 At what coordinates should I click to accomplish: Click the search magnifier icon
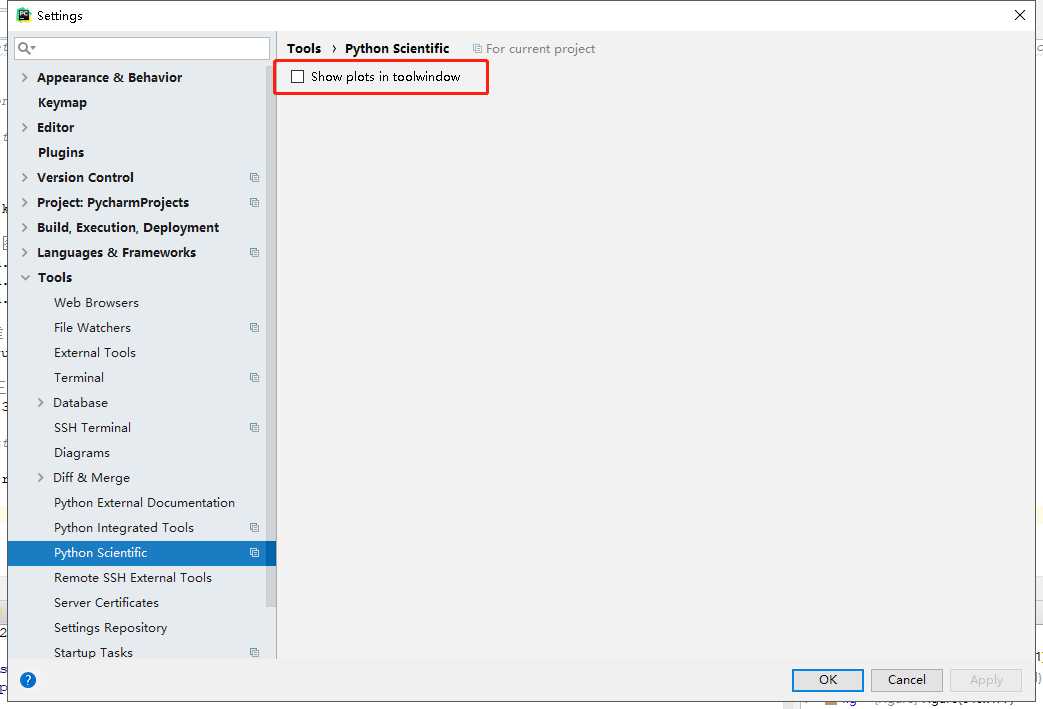pyautogui.click(x=26, y=48)
